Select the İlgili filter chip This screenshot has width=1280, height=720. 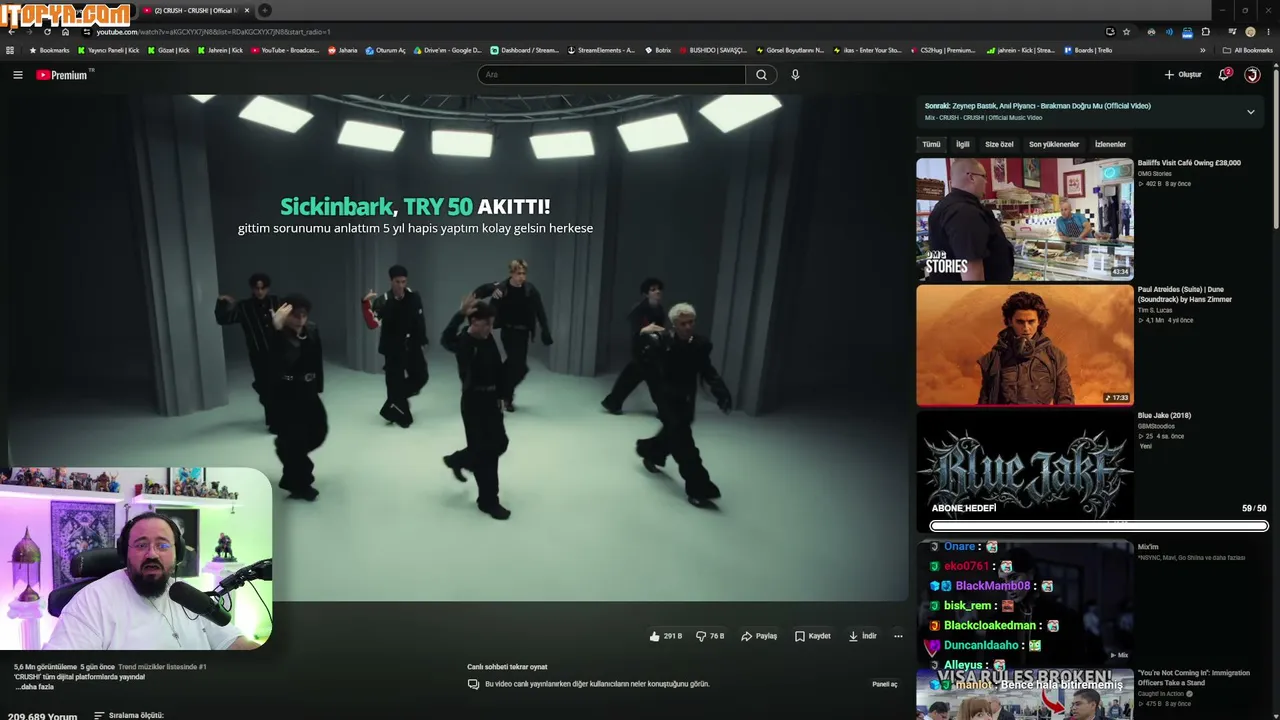[963, 144]
